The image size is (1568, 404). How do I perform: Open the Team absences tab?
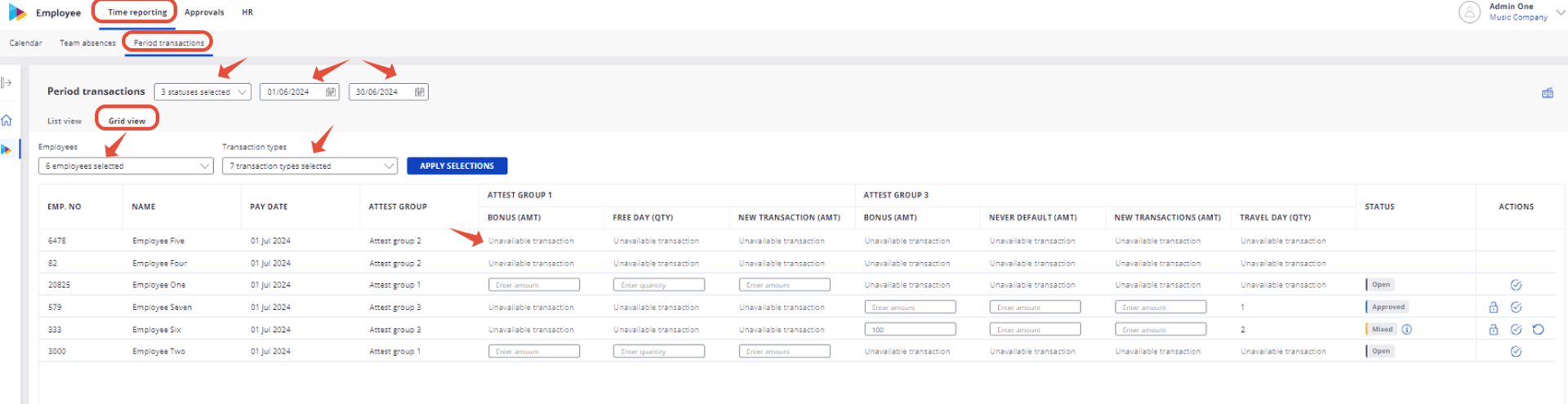pos(87,42)
